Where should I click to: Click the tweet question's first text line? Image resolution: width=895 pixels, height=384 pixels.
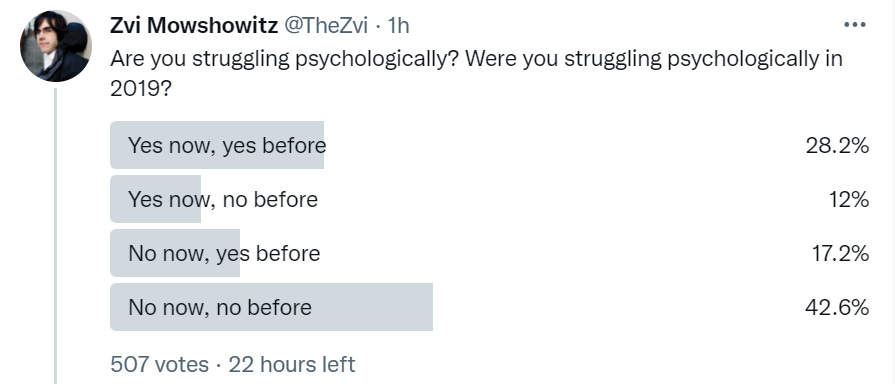tap(476, 59)
